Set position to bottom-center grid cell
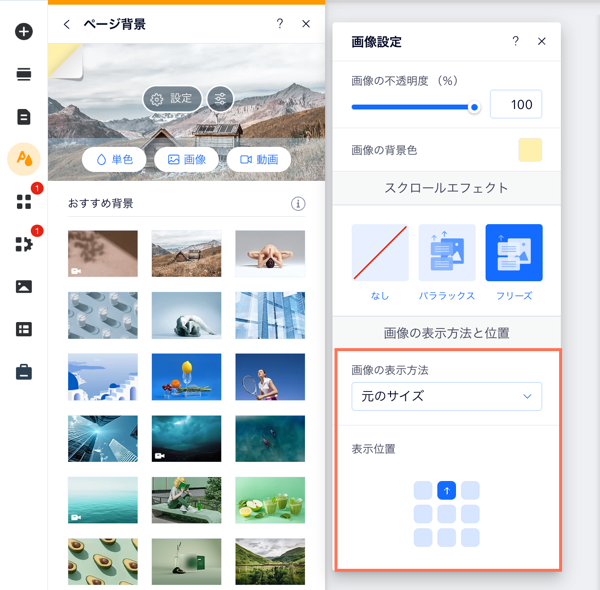600x590 pixels. point(447,538)
